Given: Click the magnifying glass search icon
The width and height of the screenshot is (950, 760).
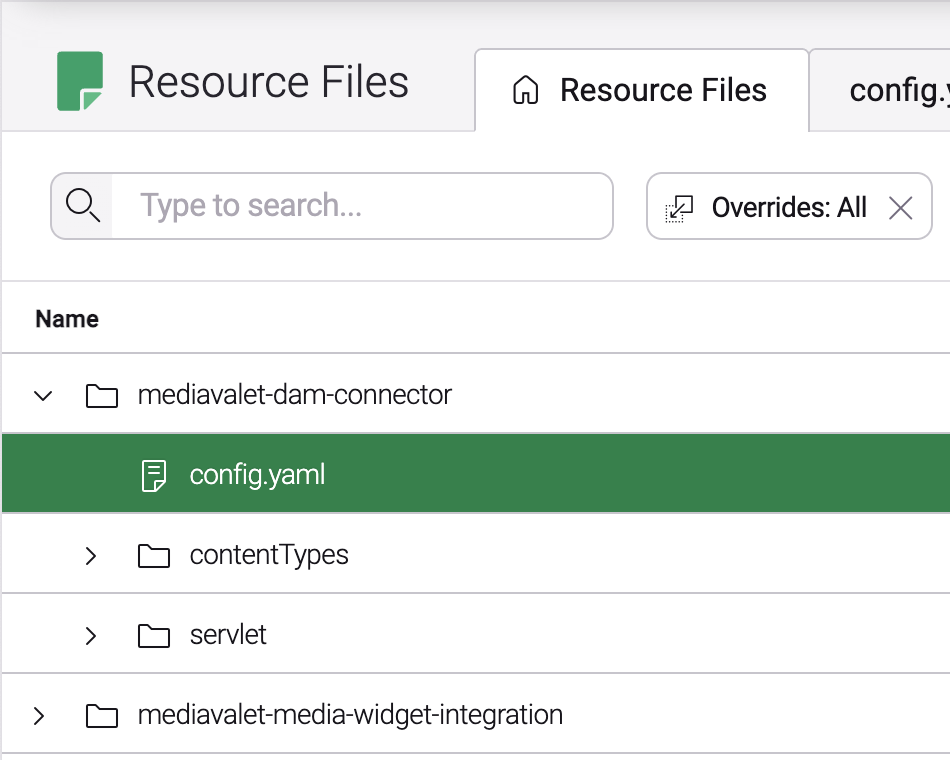Looking at the screenshot, I should pyautogui.click(x=82, y=205).
